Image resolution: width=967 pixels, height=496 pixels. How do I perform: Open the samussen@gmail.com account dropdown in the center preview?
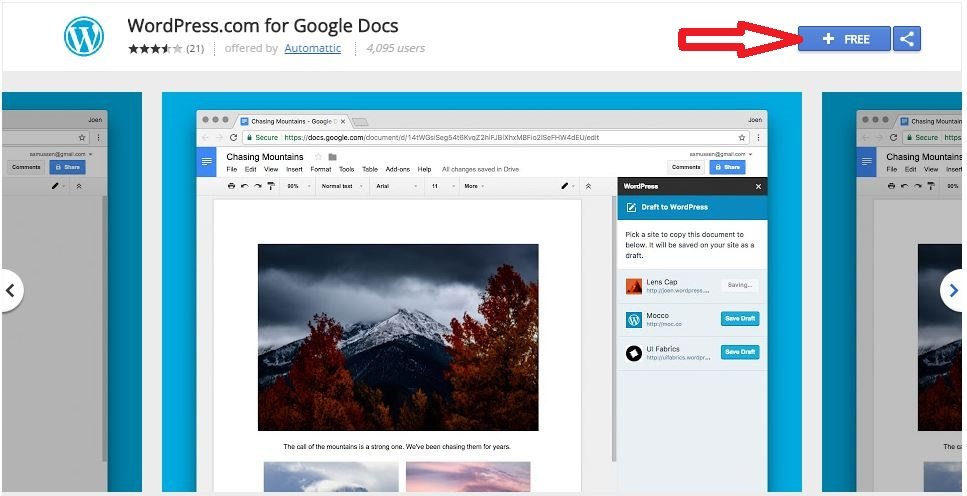719,154
